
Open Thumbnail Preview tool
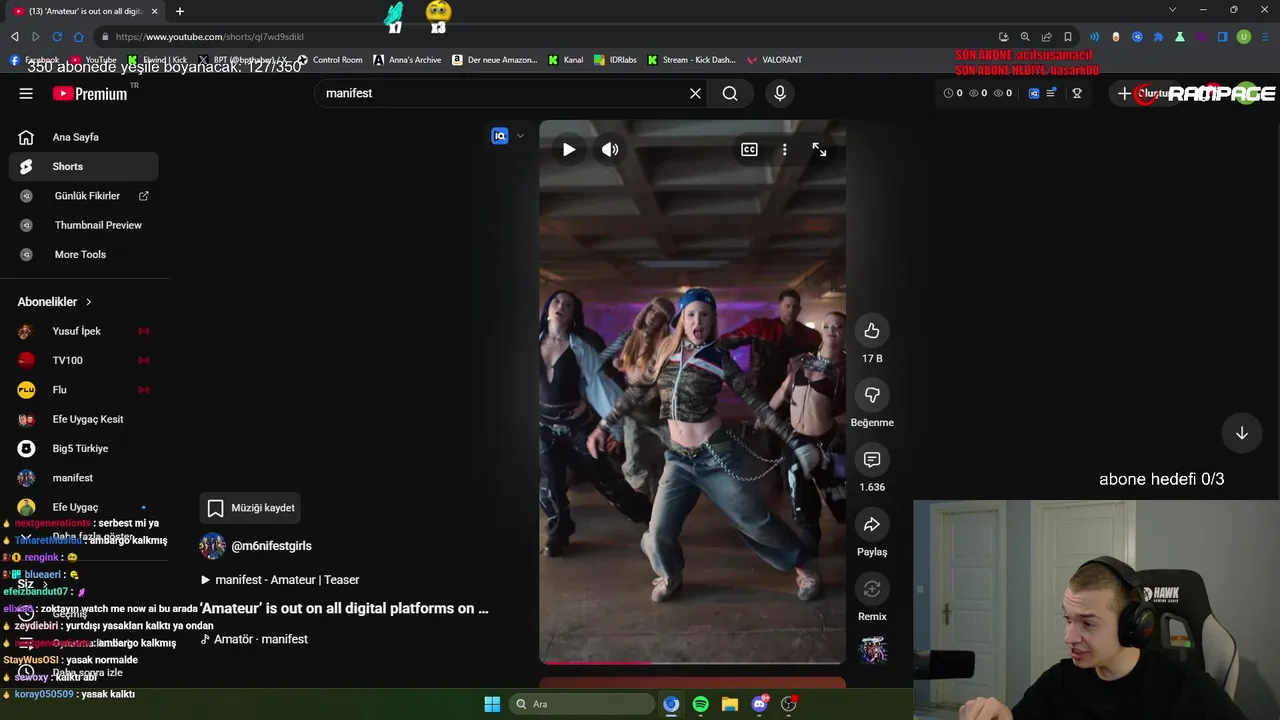click(84, 225)
